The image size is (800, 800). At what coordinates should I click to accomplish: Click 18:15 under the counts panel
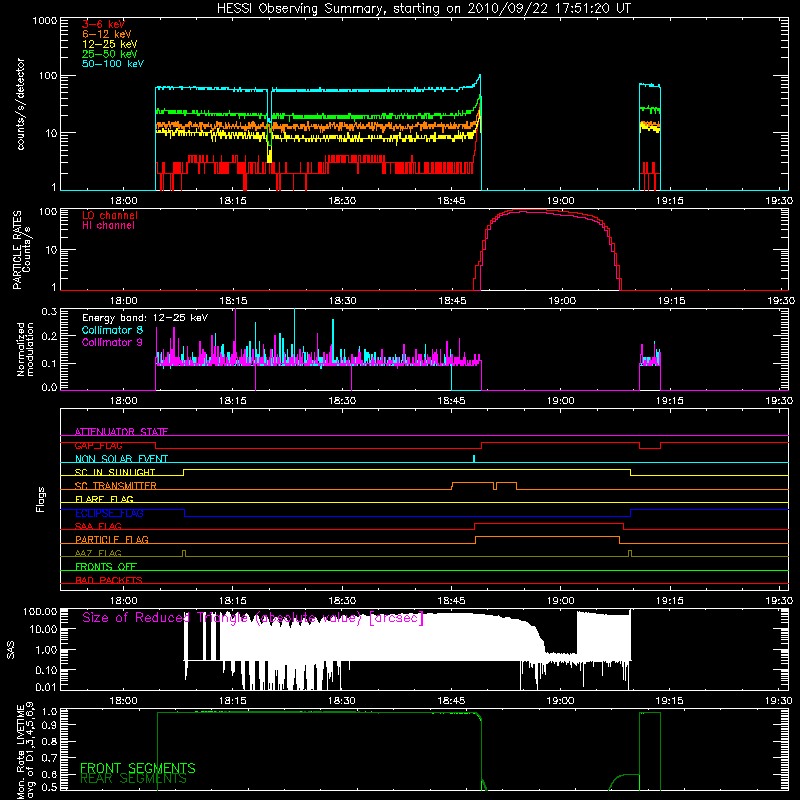pyautogui.click(x=233, y=201)
